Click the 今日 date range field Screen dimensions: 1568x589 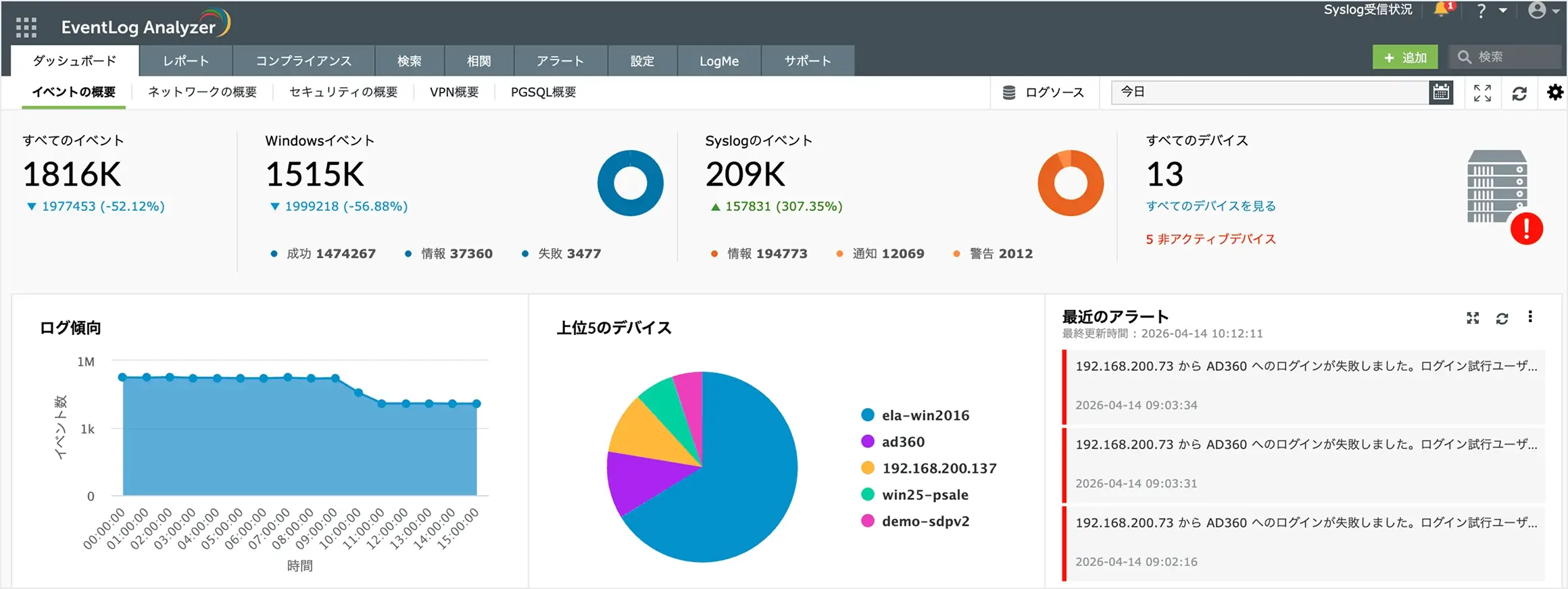[1270, 93]
